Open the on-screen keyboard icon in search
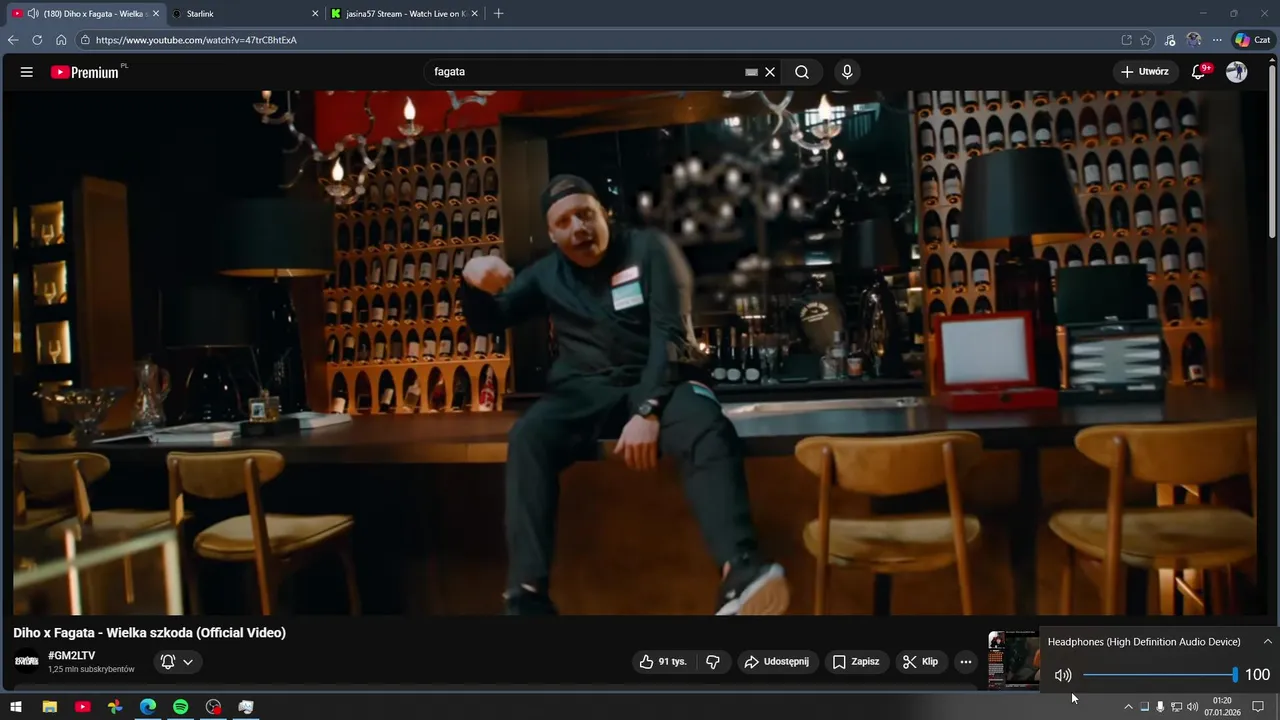Image resolution: width=1280 pixels, height=720 pixels. click(751, 72)
